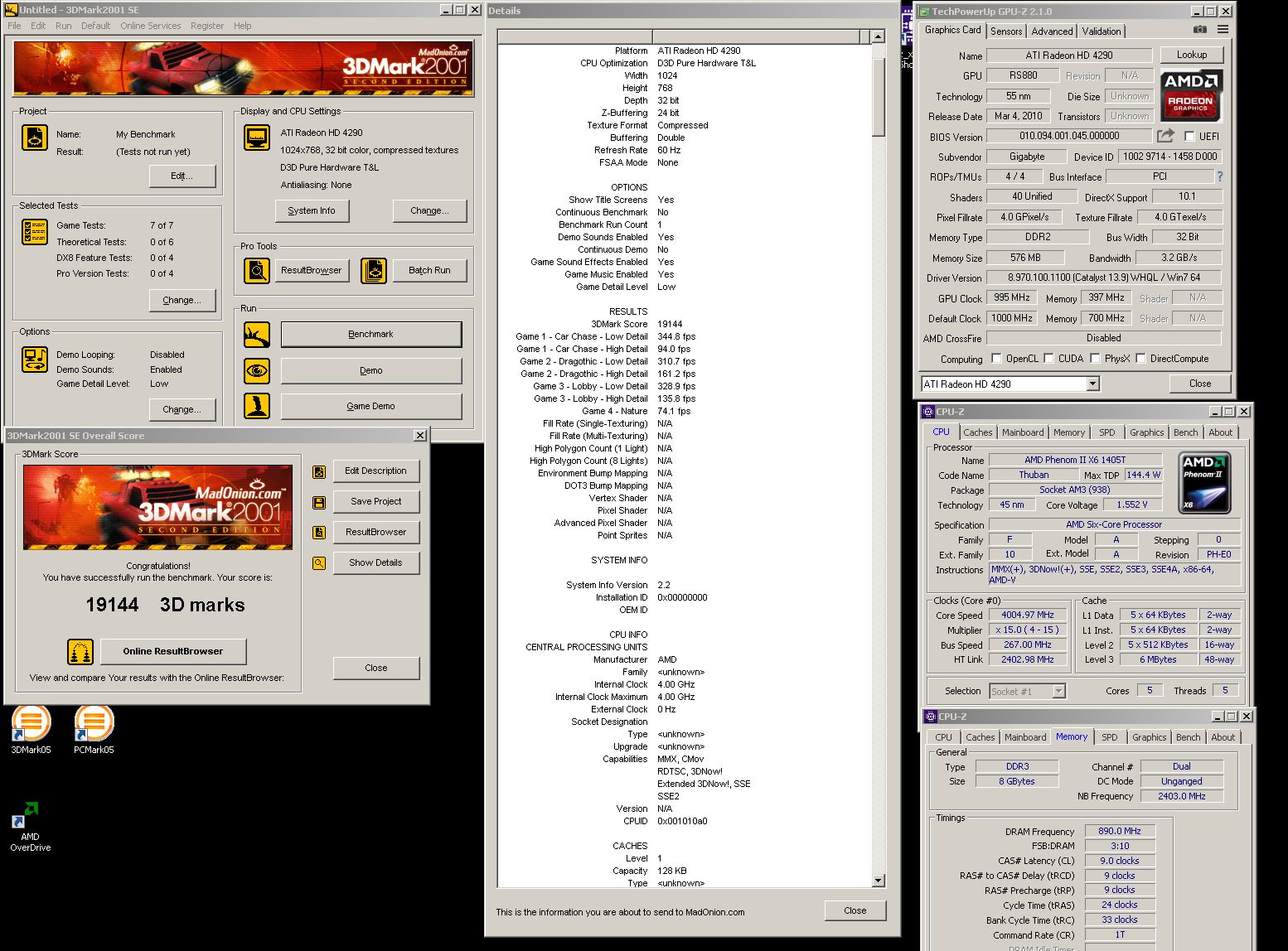Click the floppy disk icon beside Save Project

pos(318,503)
